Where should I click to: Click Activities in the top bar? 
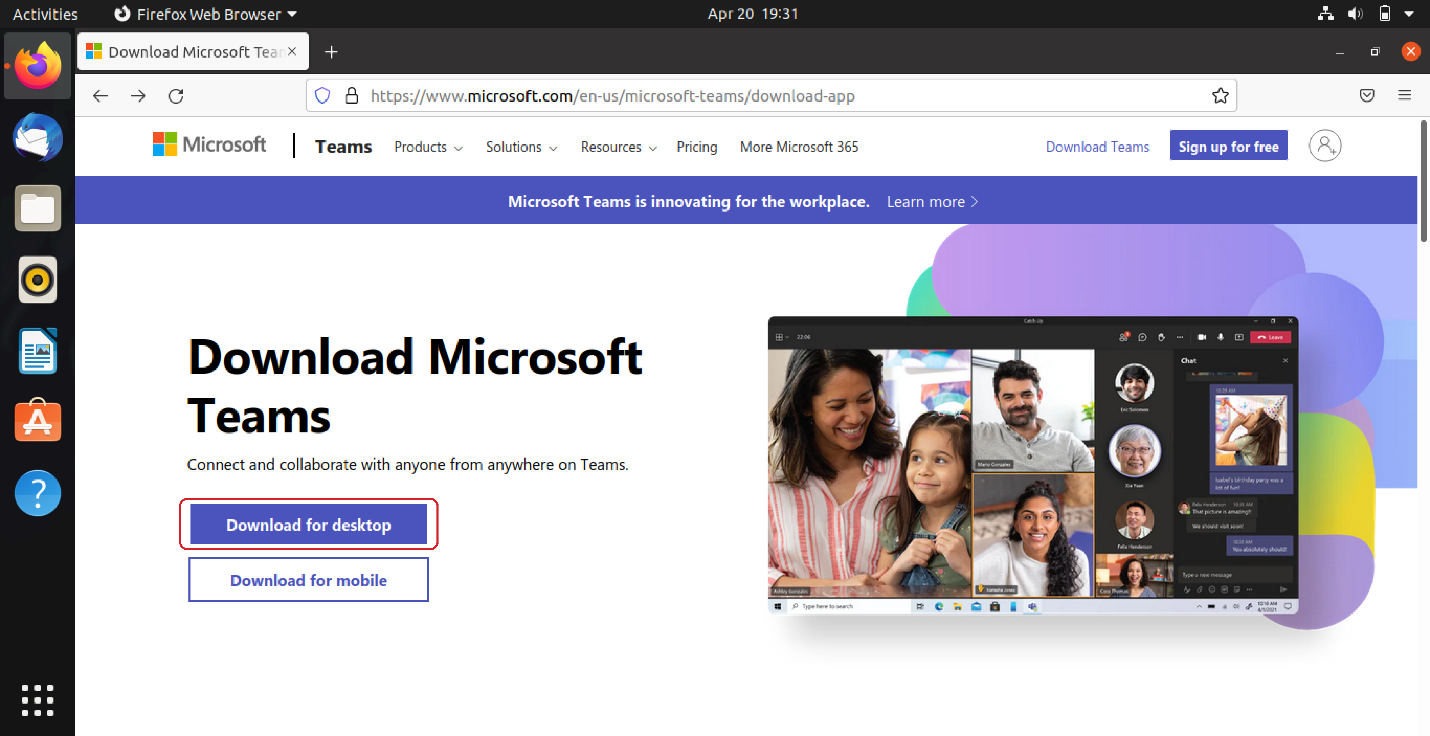[x=45, y=14]
